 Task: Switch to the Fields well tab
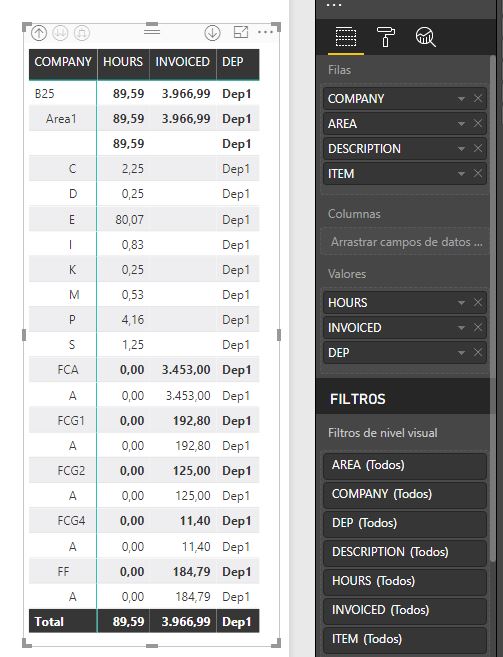[346, 37]
